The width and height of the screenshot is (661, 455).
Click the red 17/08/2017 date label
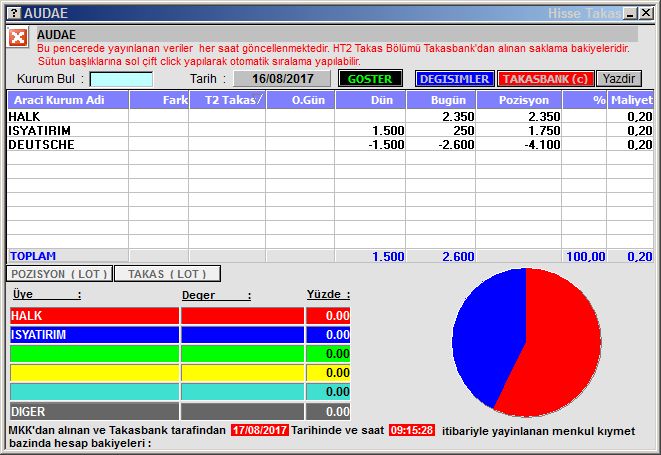click(x=260, y=430)
